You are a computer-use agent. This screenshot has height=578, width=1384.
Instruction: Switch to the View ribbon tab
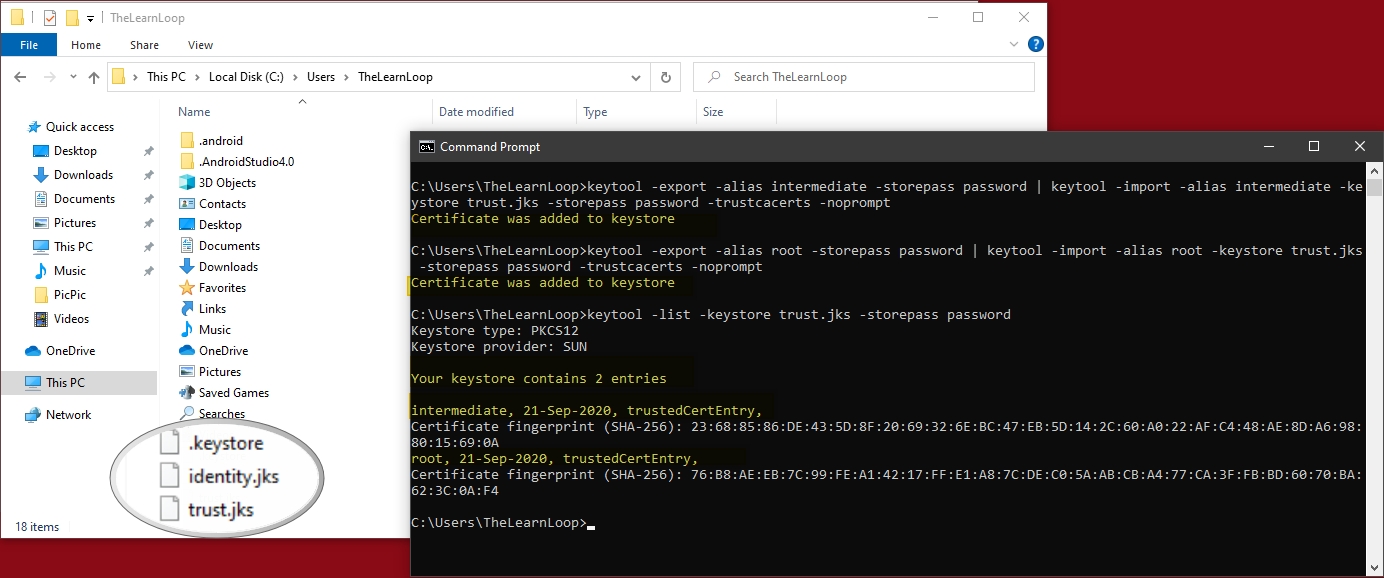coord(200,45)
